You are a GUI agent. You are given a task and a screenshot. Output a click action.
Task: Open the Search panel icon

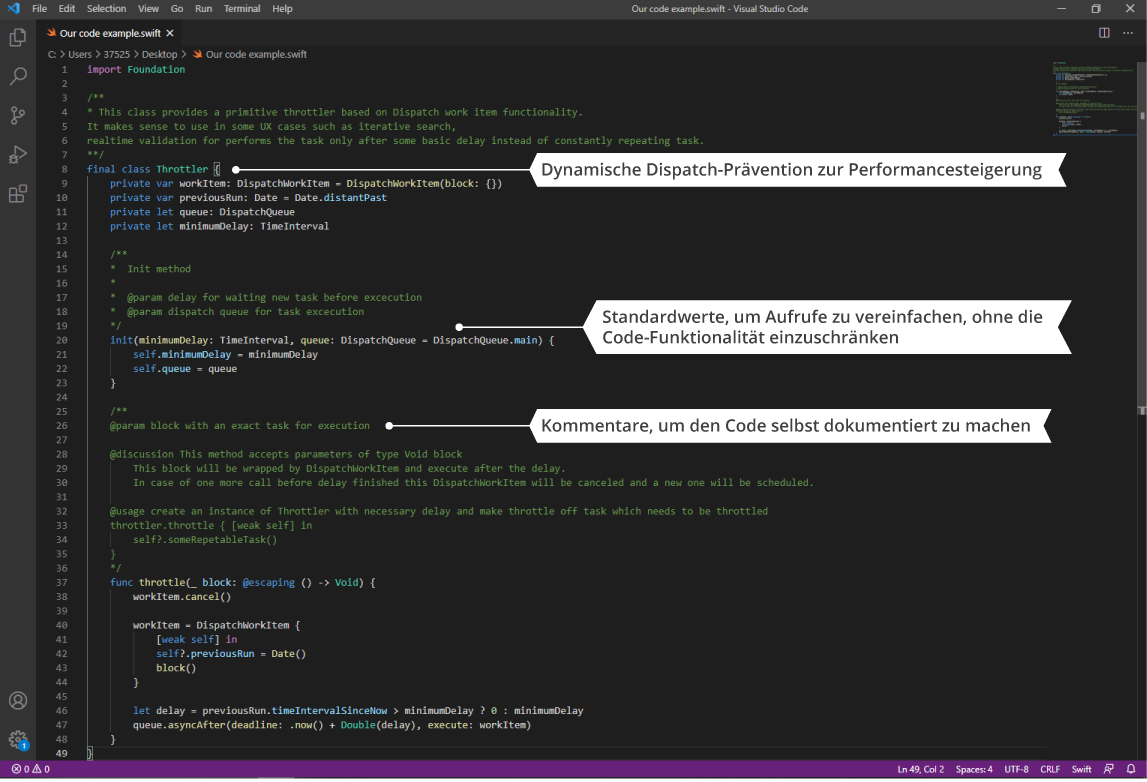[x=16, y=75]
